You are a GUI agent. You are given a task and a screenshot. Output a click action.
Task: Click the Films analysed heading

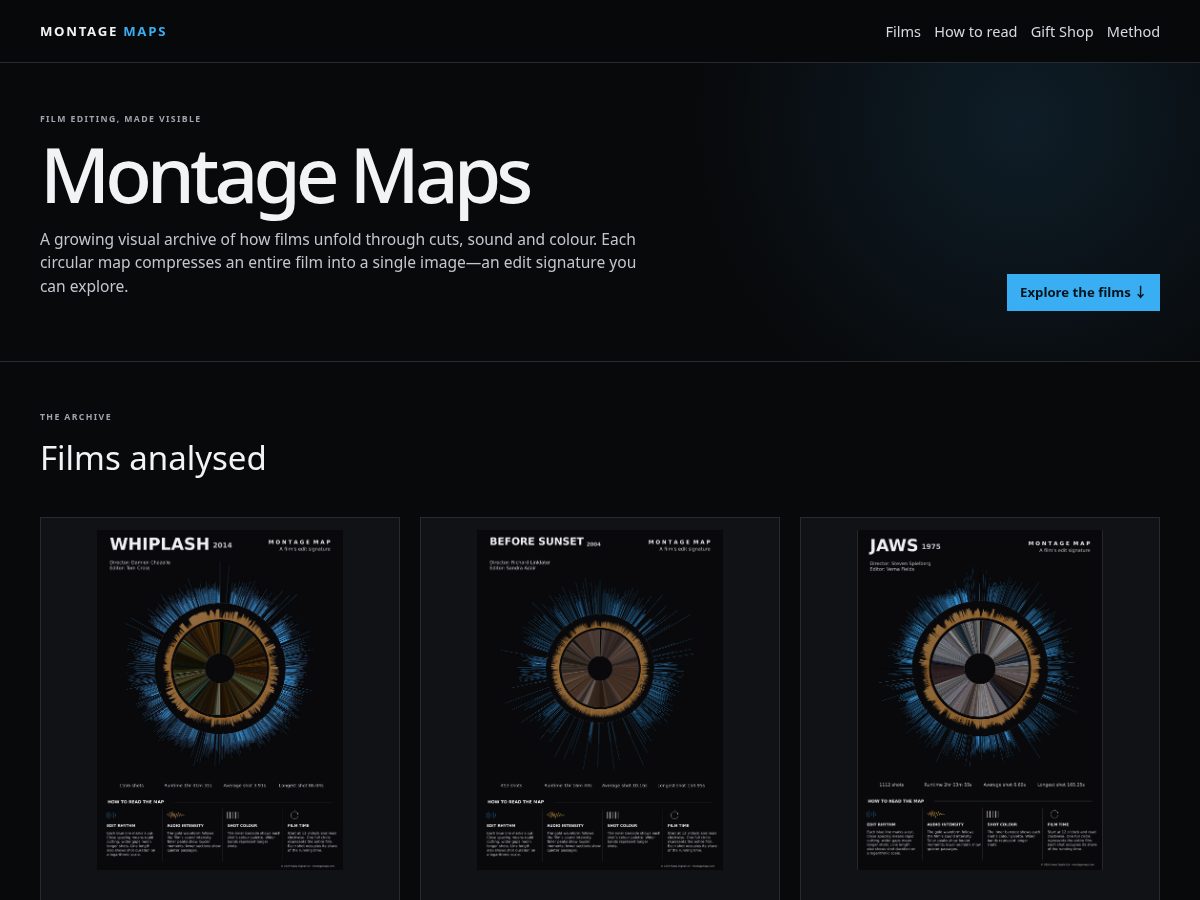(x=153, y=458)
